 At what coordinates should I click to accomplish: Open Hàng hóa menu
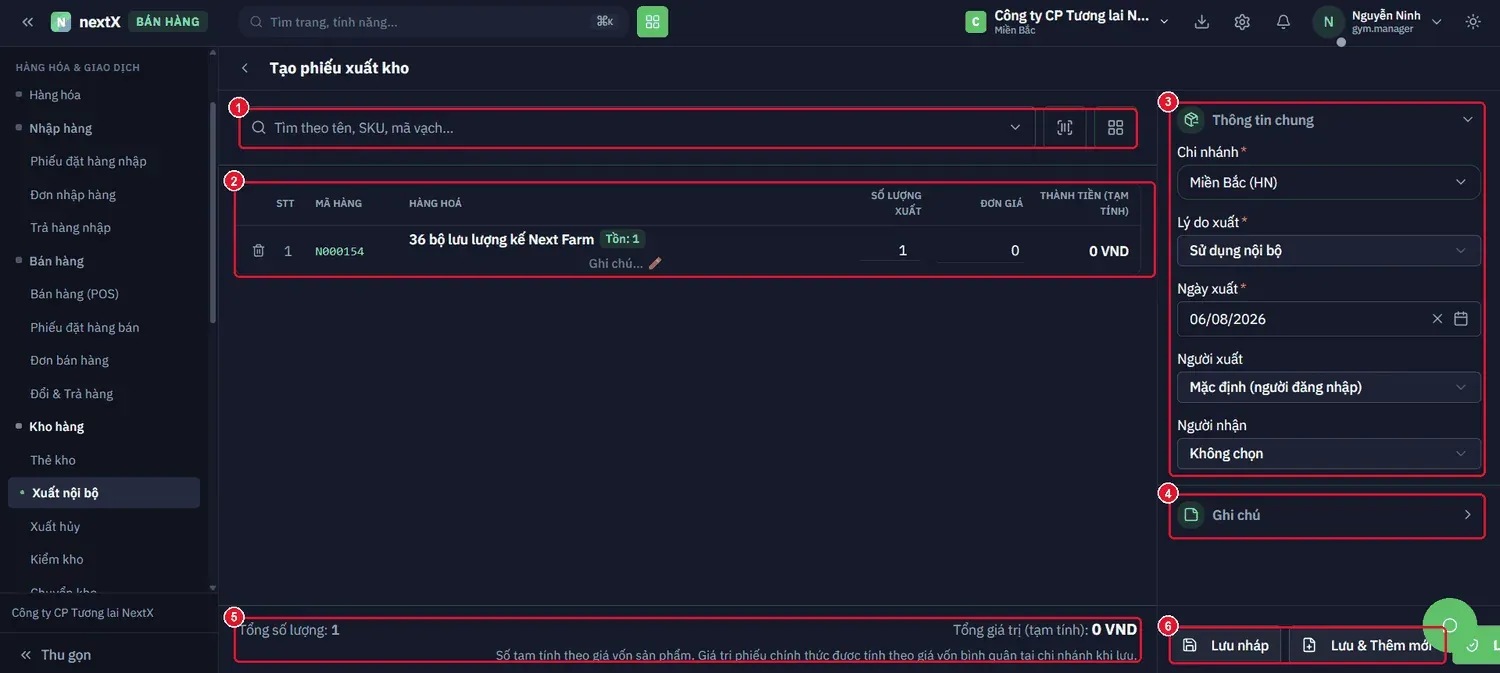(x=55, y=95)
